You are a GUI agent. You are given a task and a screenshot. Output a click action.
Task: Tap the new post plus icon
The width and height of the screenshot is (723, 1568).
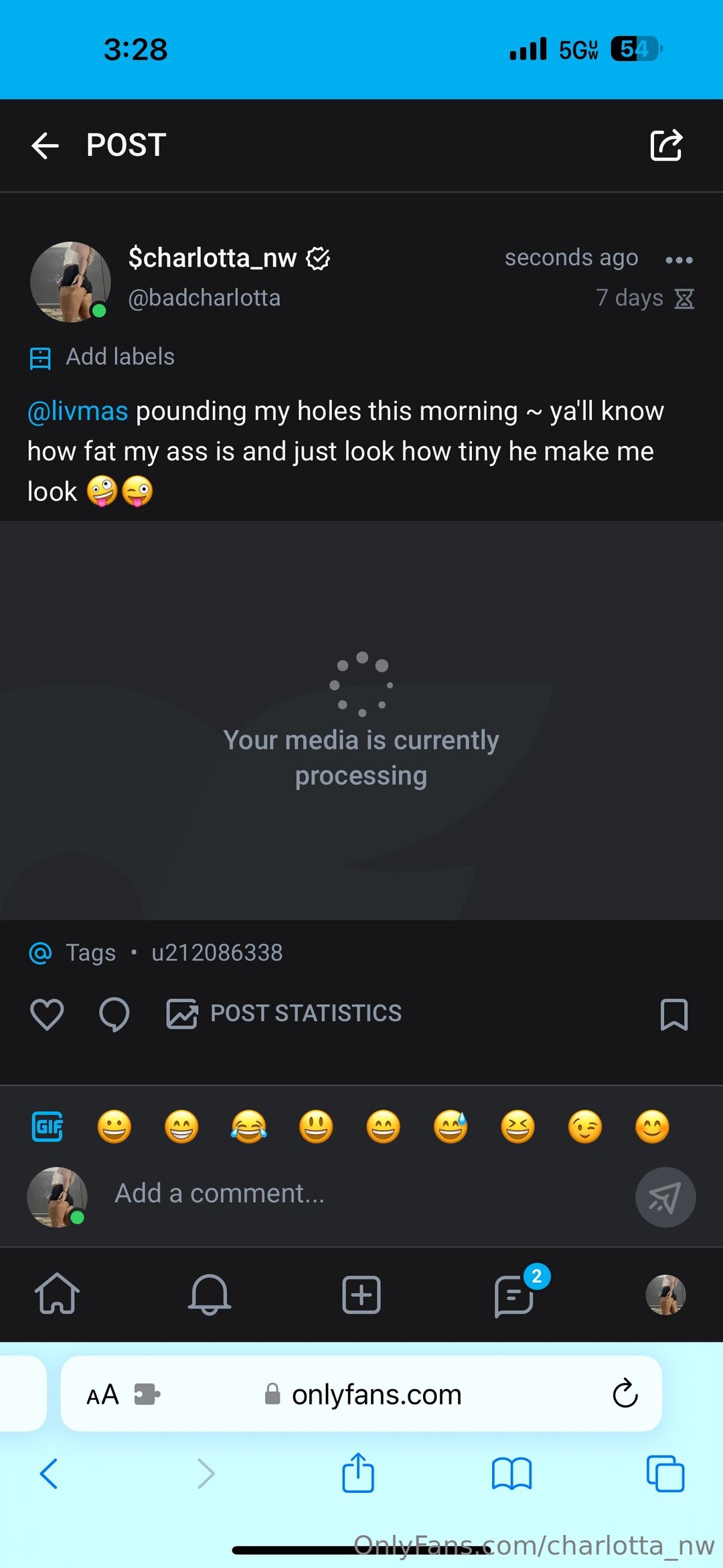tap(361, 1294)
